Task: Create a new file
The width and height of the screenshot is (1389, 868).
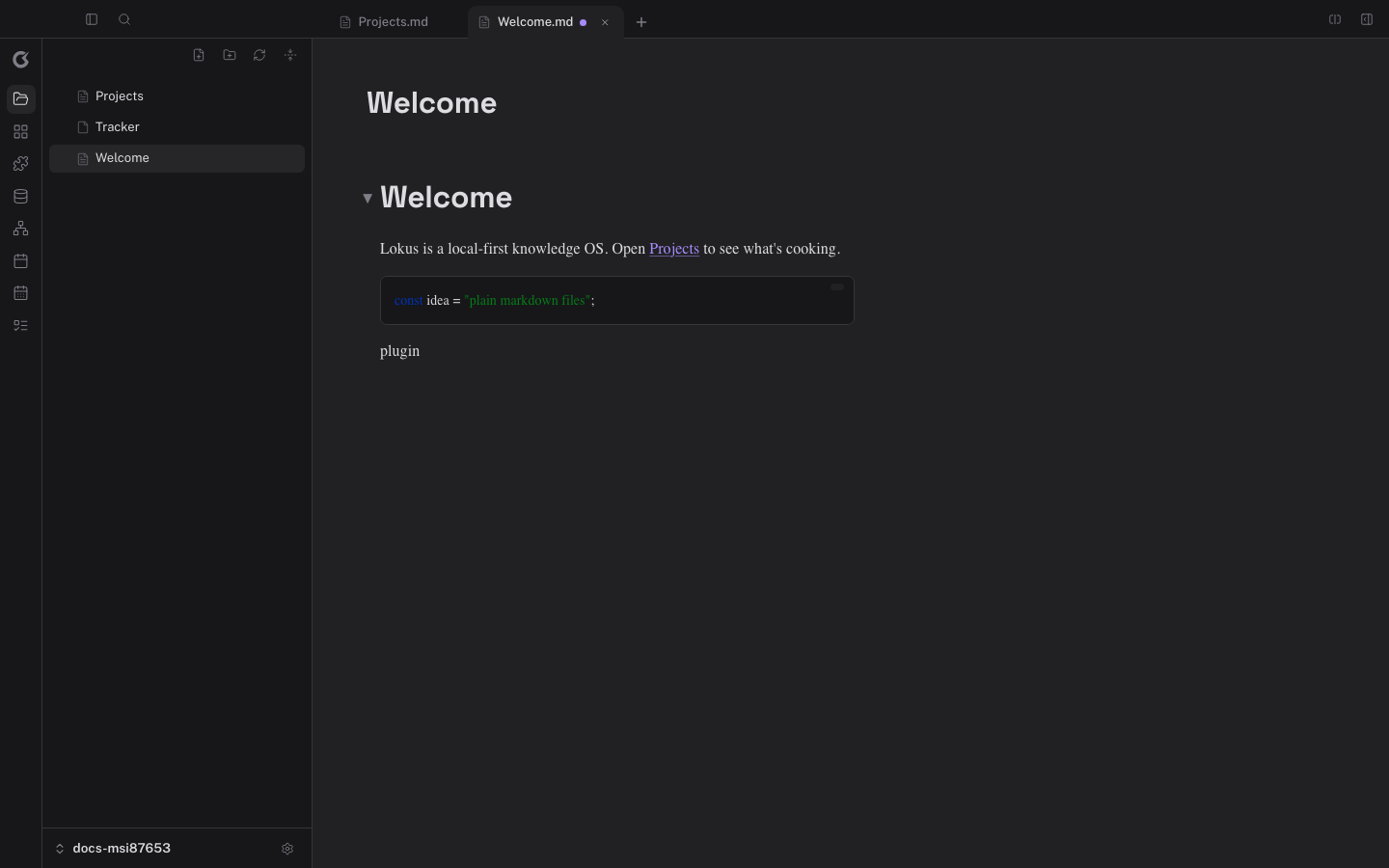Action: point(199,55)
